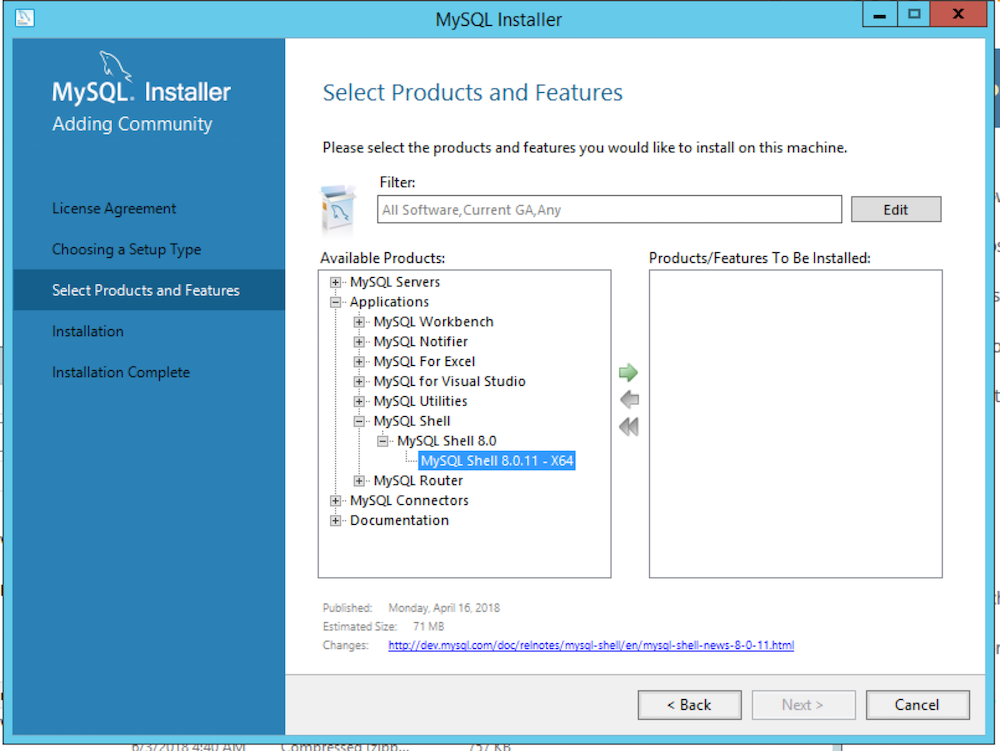Click the software box icon beside Filter
The image size is (1000, 751).
click(x=338, y=210)
